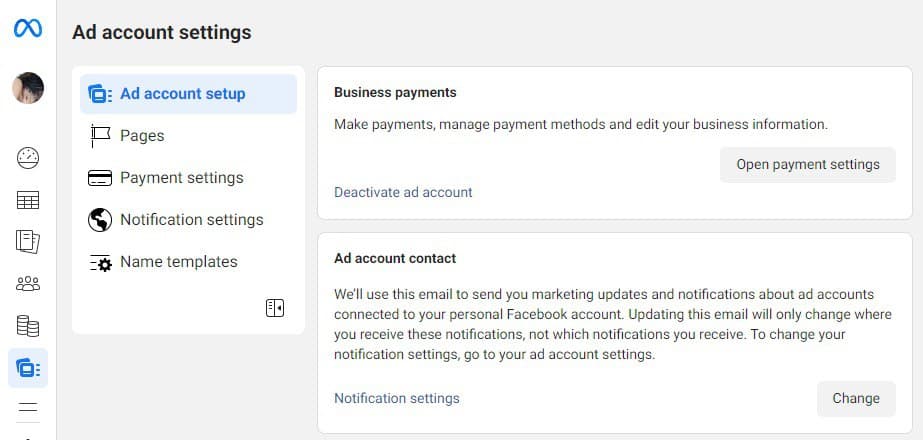This screenshot has width=923, height=440.
Task: Click Open payment settings button
Action: pyautogui.click(x=808, y=164)
